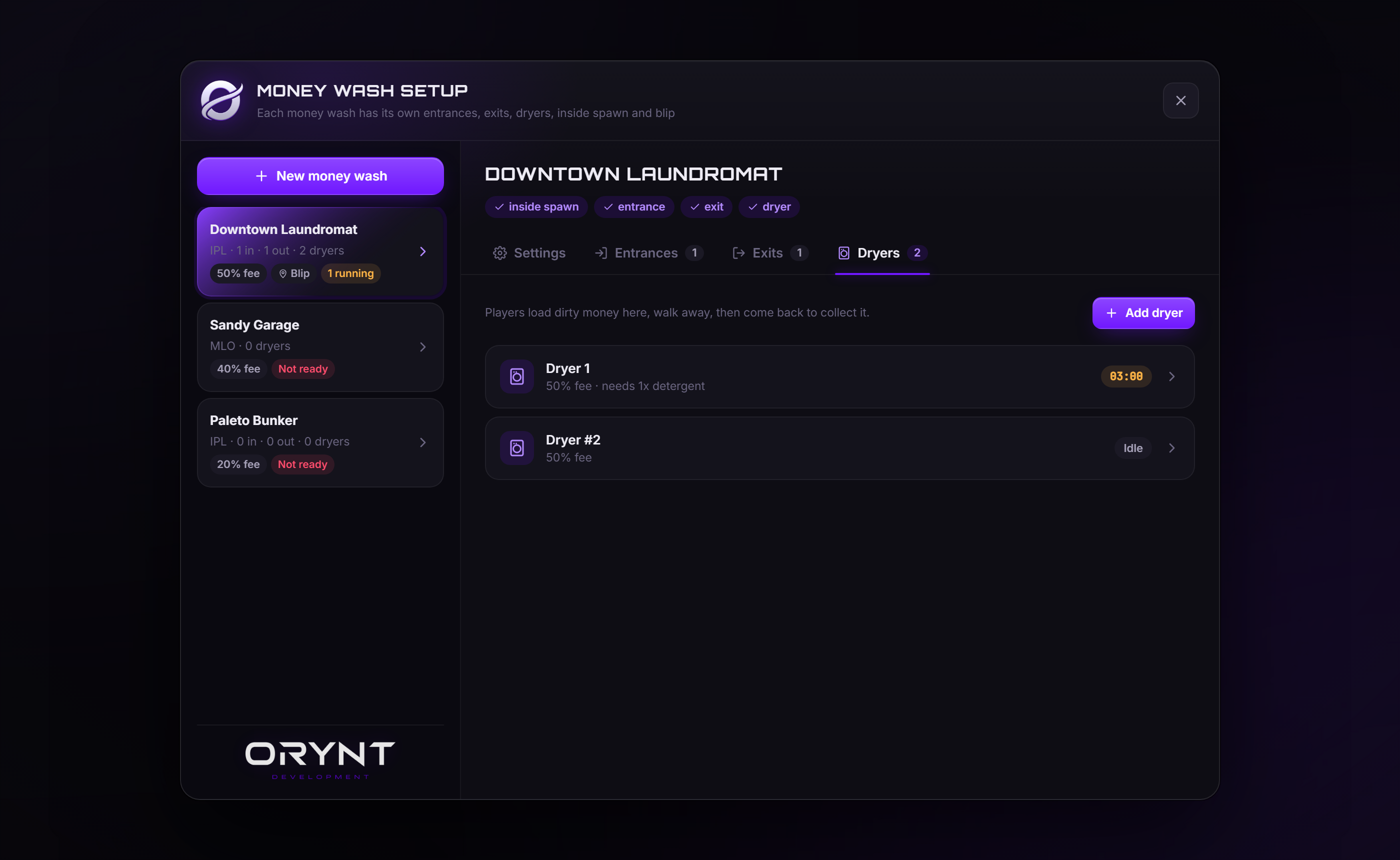Click the 40% fee badge on Sandy Garage
Screen dimensions: 1400x860
[x=239, y=369]
